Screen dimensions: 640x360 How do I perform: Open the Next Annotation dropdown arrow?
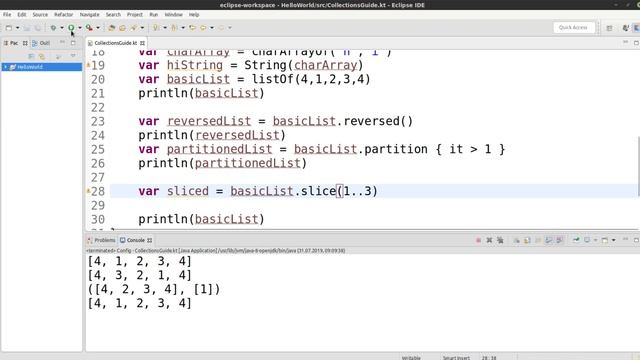[x=165, y=28]
